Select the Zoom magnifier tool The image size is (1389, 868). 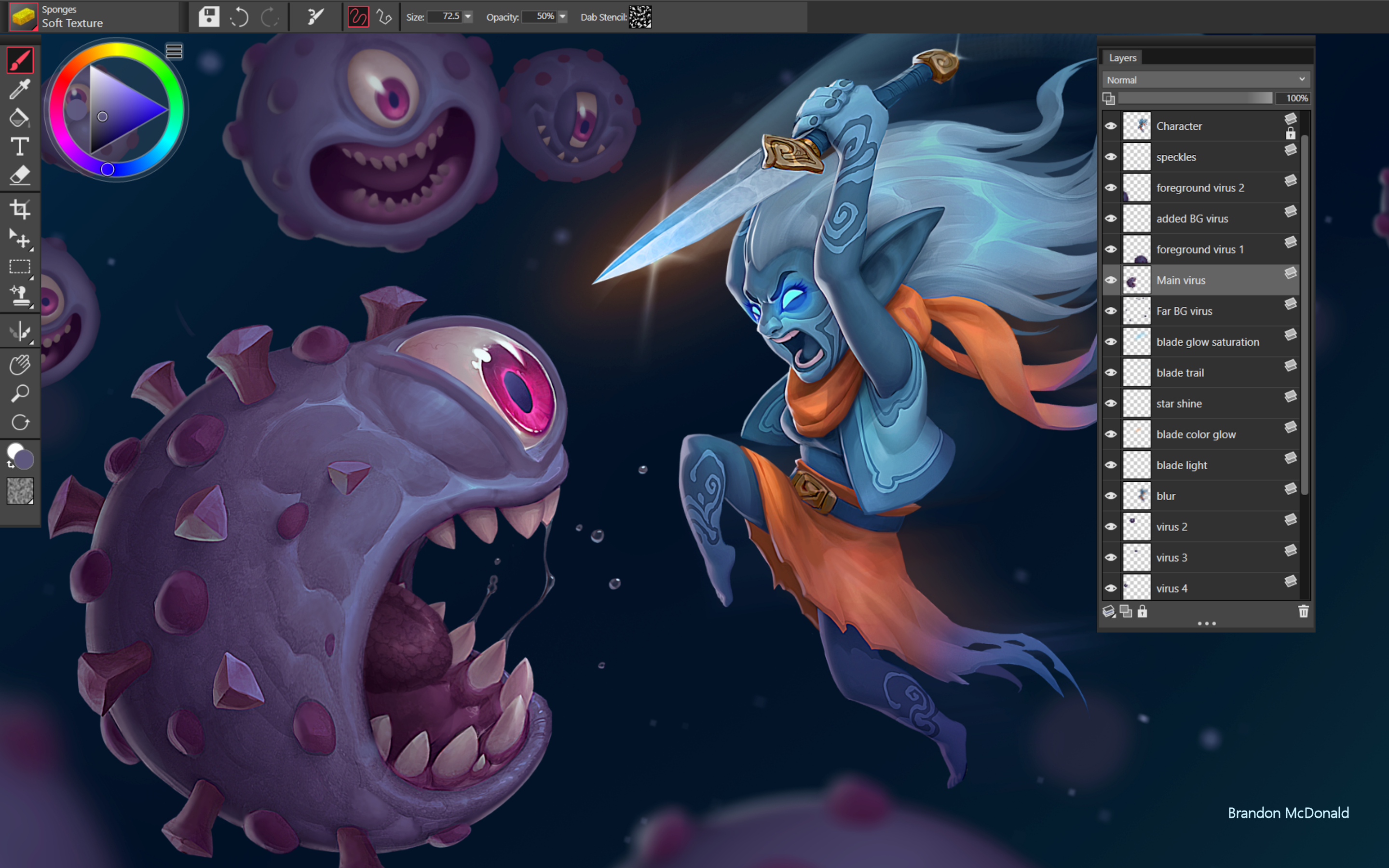pyautogui.click(x=21, y=393)
